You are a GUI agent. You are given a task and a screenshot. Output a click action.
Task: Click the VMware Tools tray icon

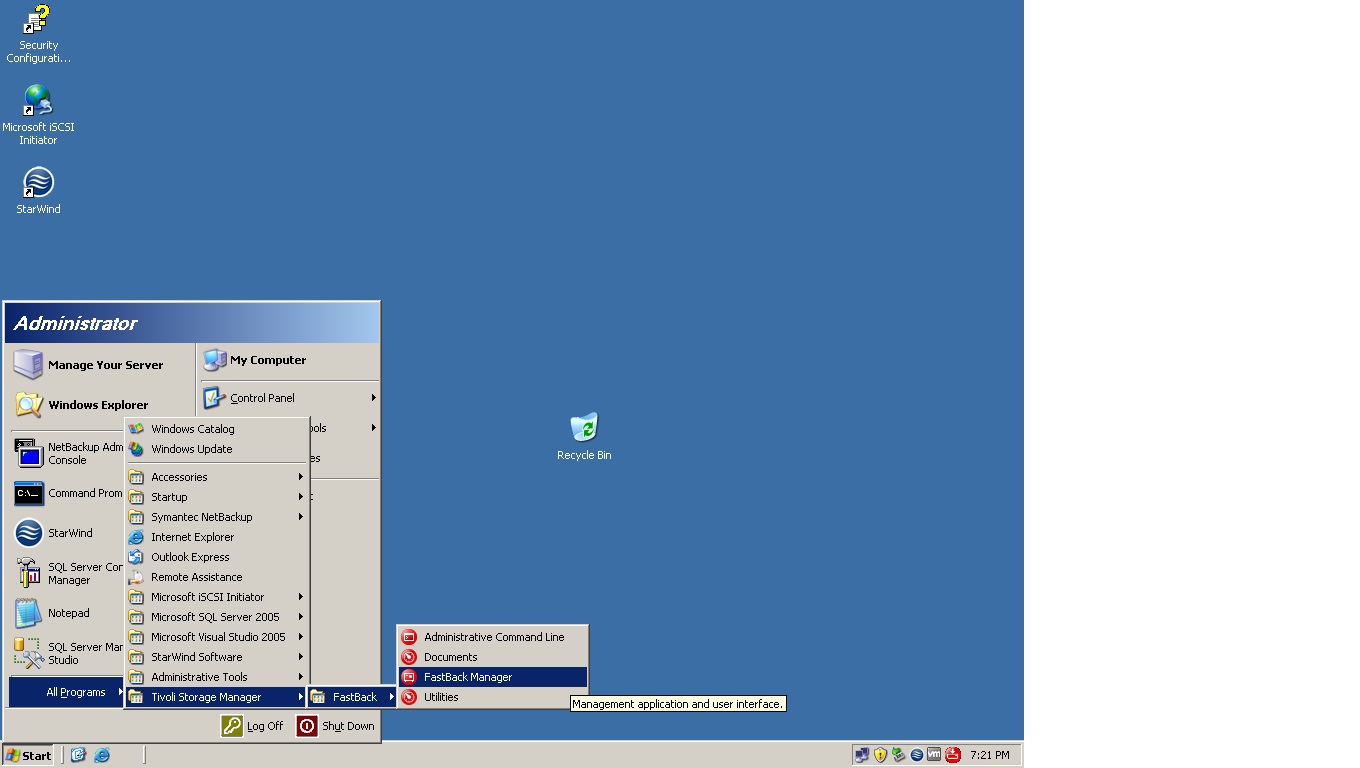tap(934, 755)
